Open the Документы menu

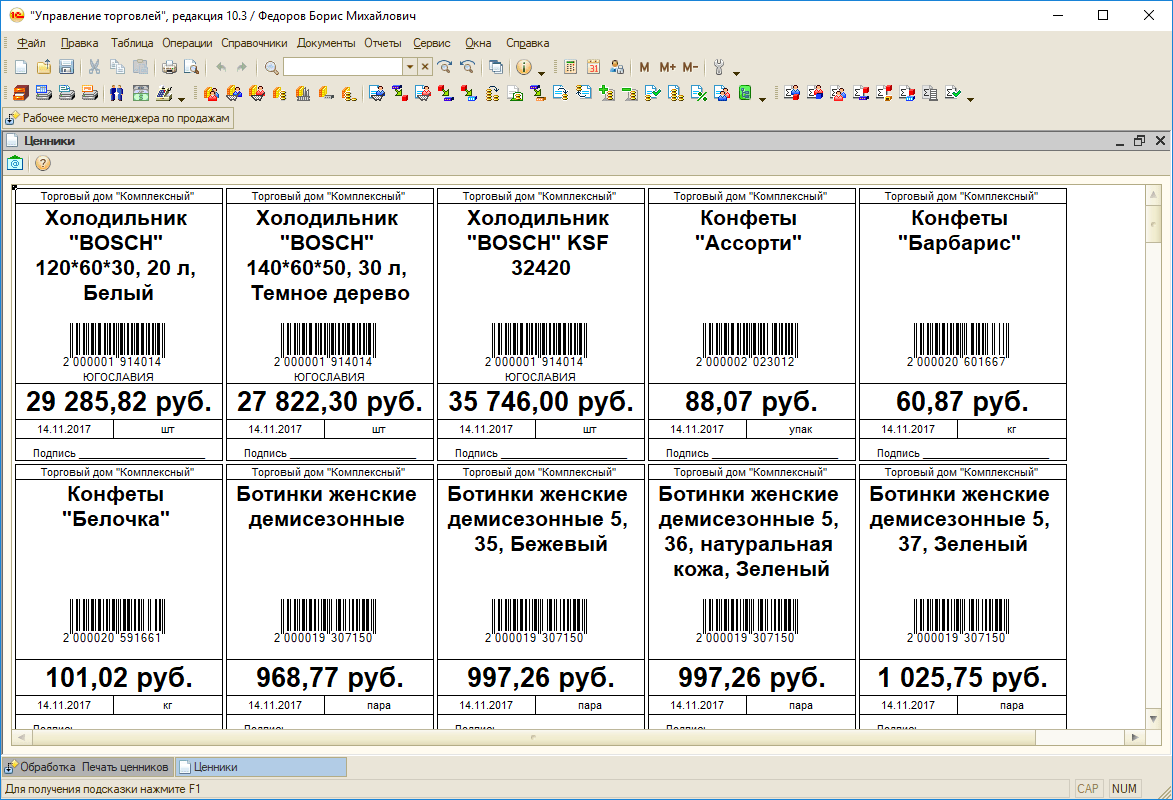(326, 43)
